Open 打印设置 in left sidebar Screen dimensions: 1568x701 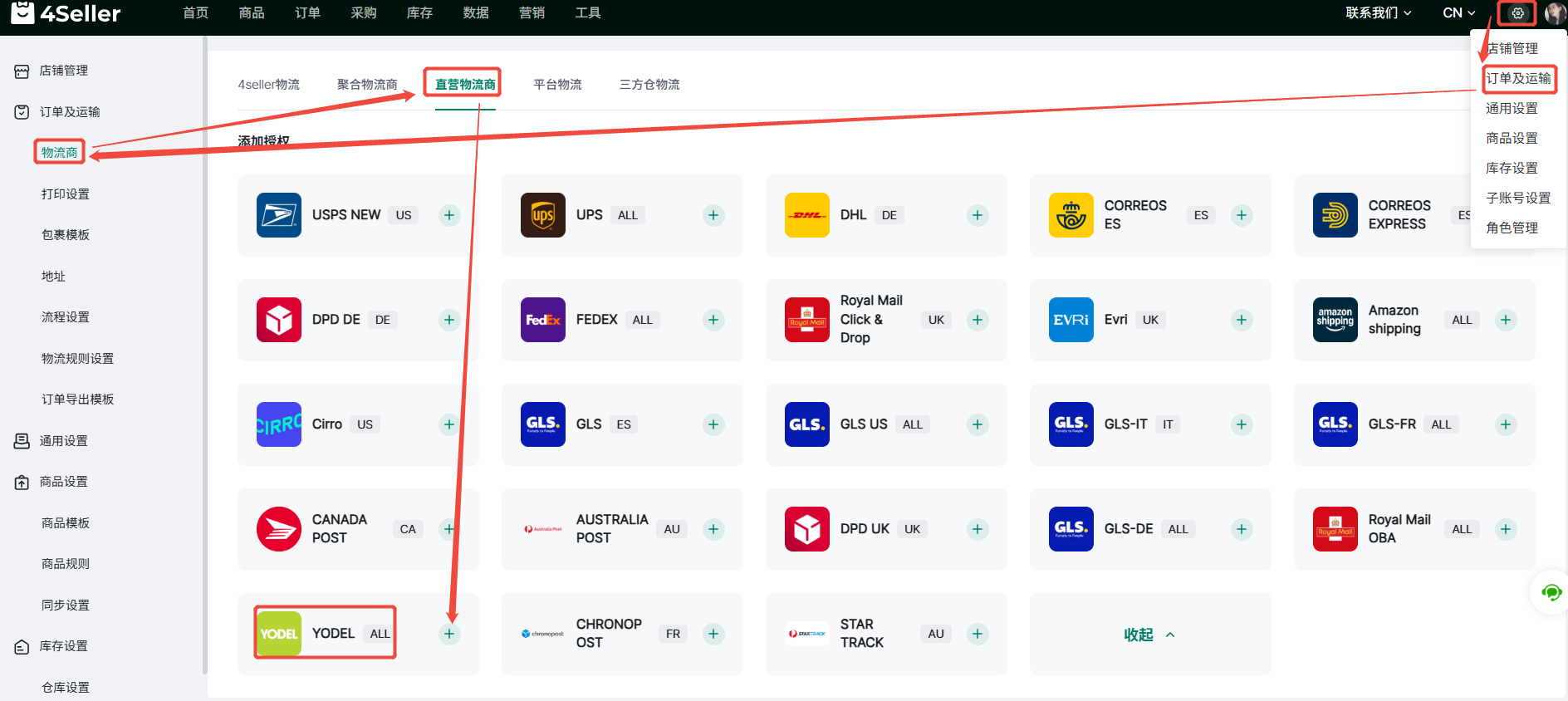tap(66, 194)
